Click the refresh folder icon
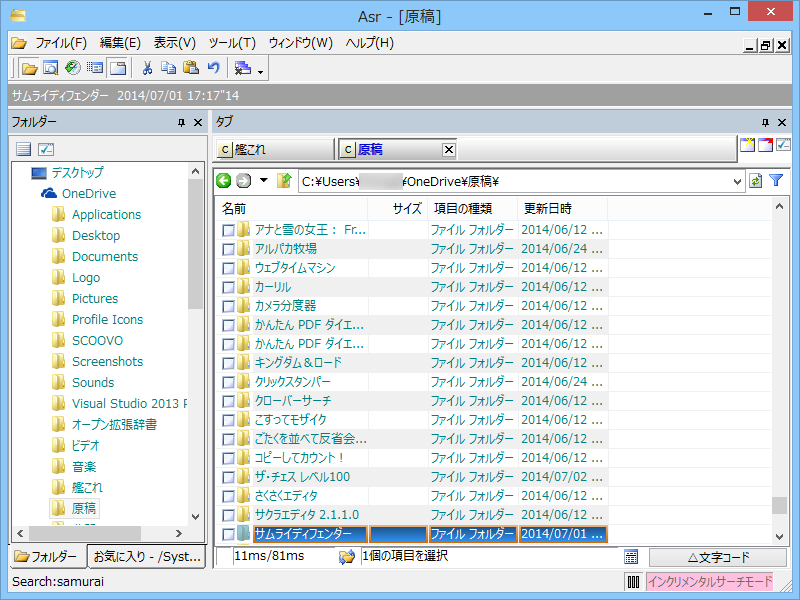 (x=756, y=181)
